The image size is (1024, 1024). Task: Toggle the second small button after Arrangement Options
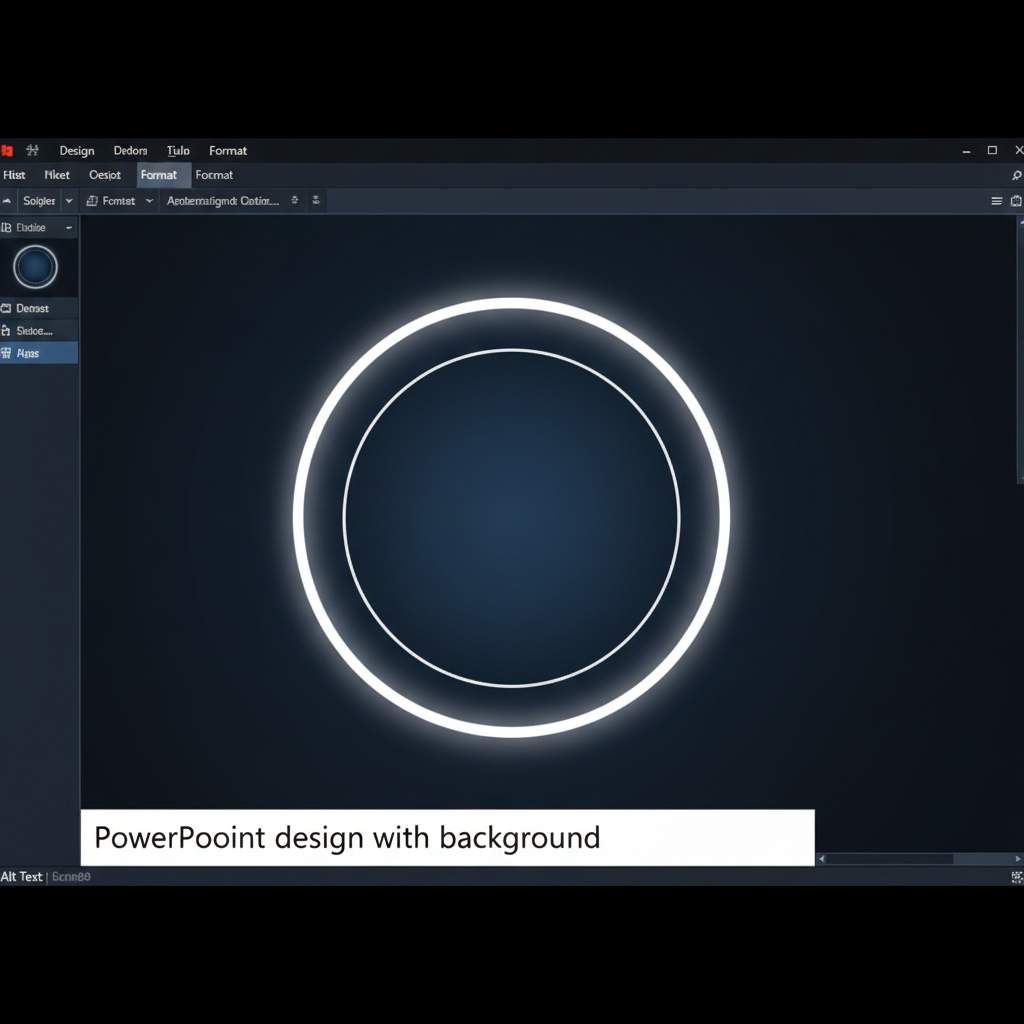316,200
